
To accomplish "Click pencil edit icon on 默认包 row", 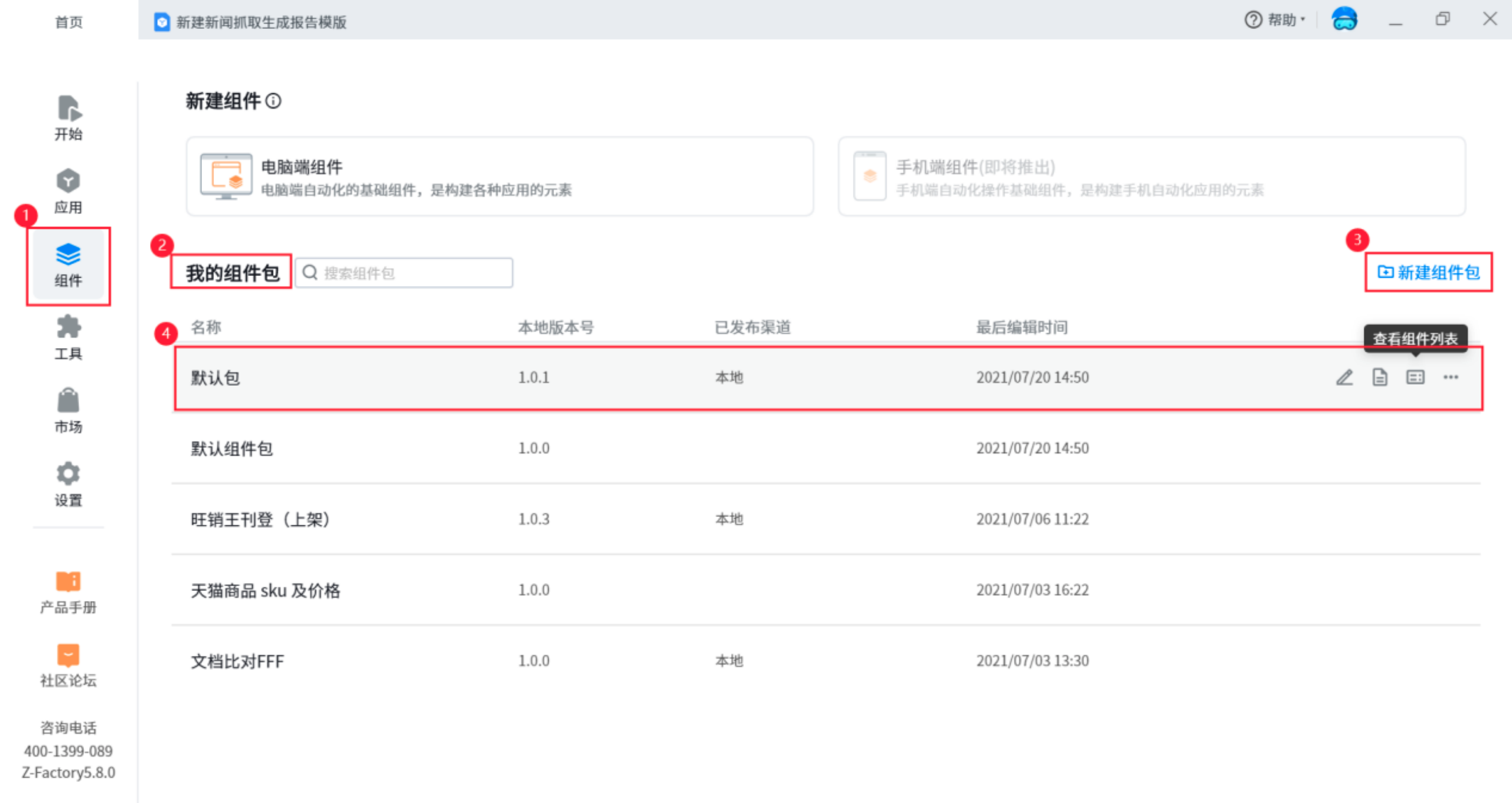I will pyautogui.click(x=1344, y=377).
